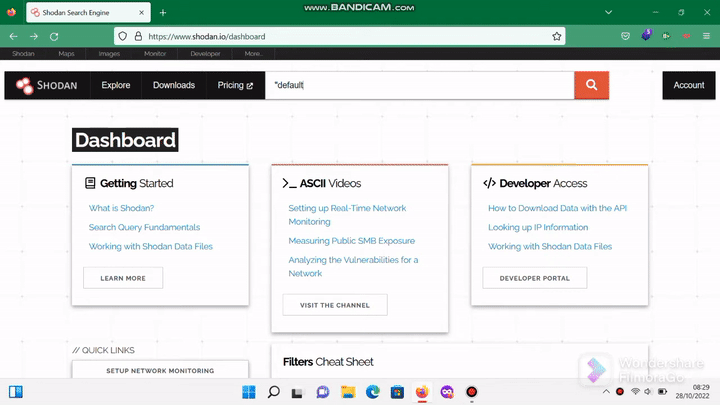The height and width of the screenshot is (405, 720).
Task: View site security padlock info
Action: pos(138,36)
